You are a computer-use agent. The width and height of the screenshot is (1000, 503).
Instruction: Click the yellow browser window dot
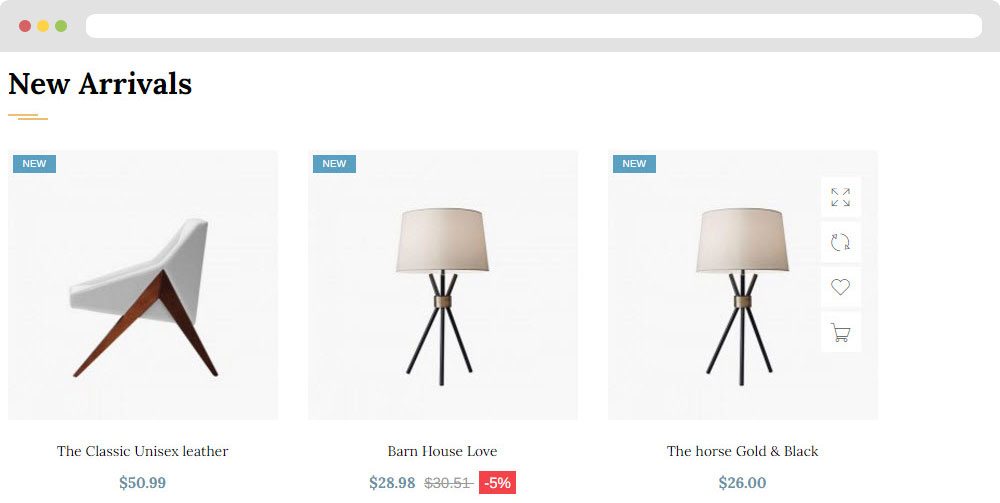click(x=43, y=26)
